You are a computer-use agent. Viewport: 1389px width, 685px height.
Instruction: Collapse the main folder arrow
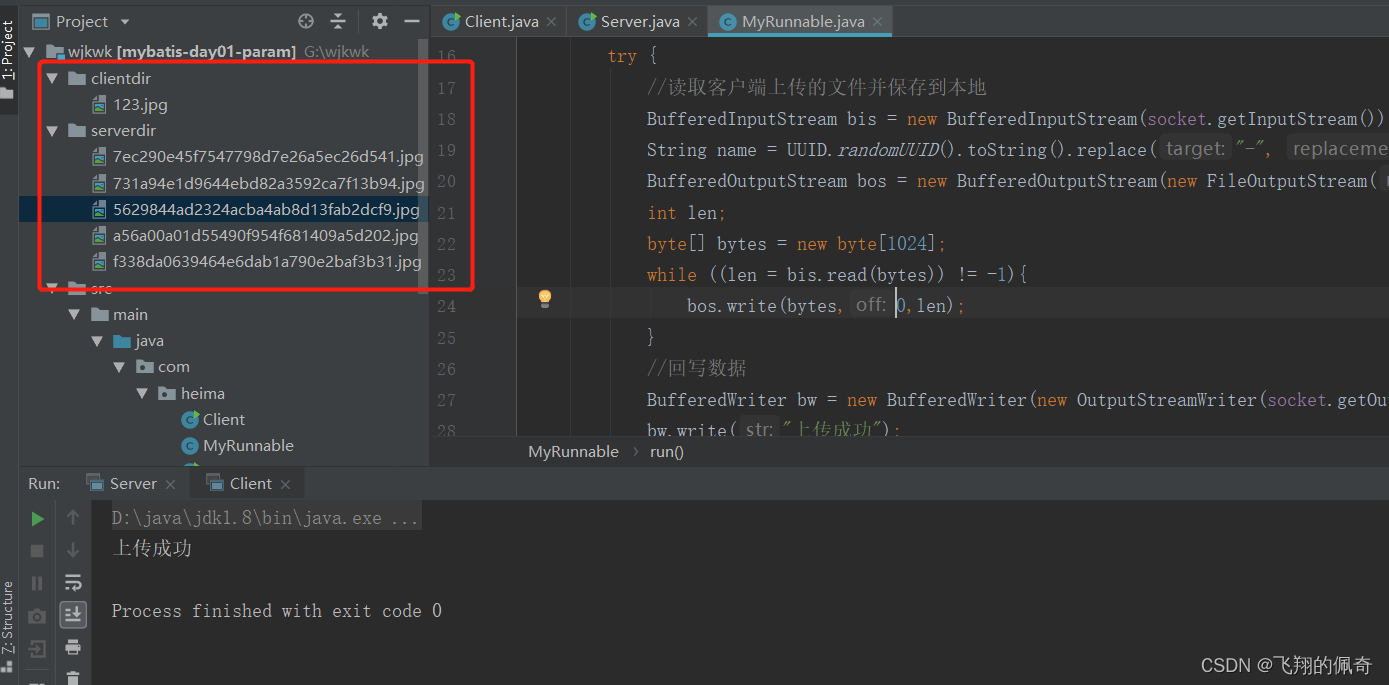[75, 314]
